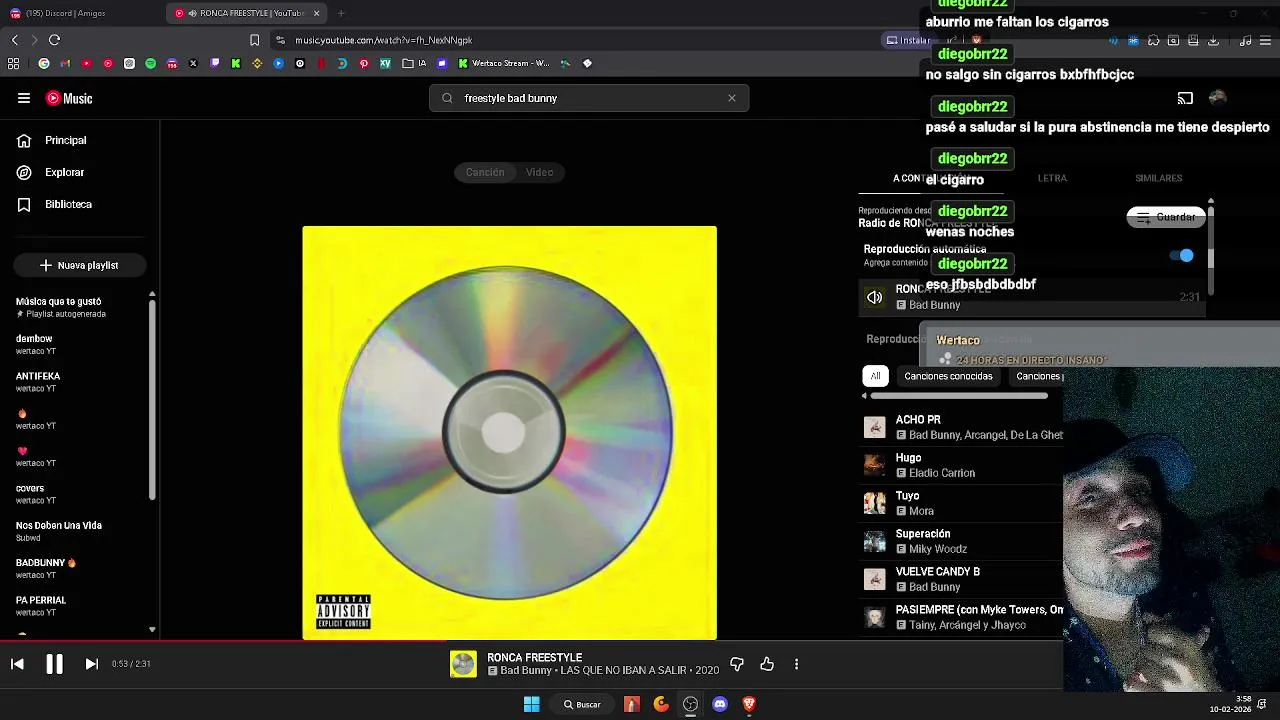The image size is (1280, 720).
Task: Open the 'Wertaco Stream' bookmark
Action: tap(504, 63)
